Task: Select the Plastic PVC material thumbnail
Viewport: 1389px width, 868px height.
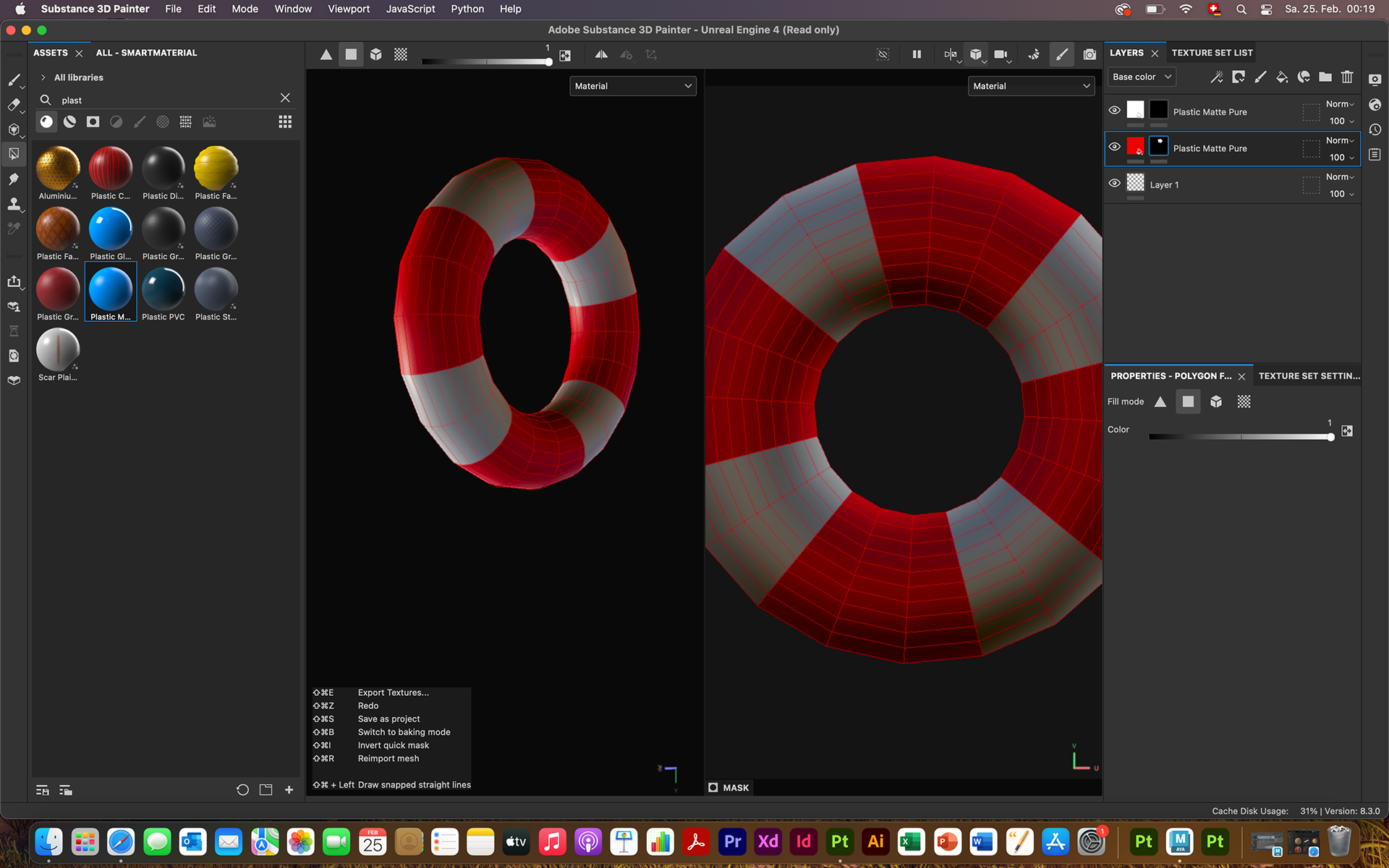Action: (163, 289)
